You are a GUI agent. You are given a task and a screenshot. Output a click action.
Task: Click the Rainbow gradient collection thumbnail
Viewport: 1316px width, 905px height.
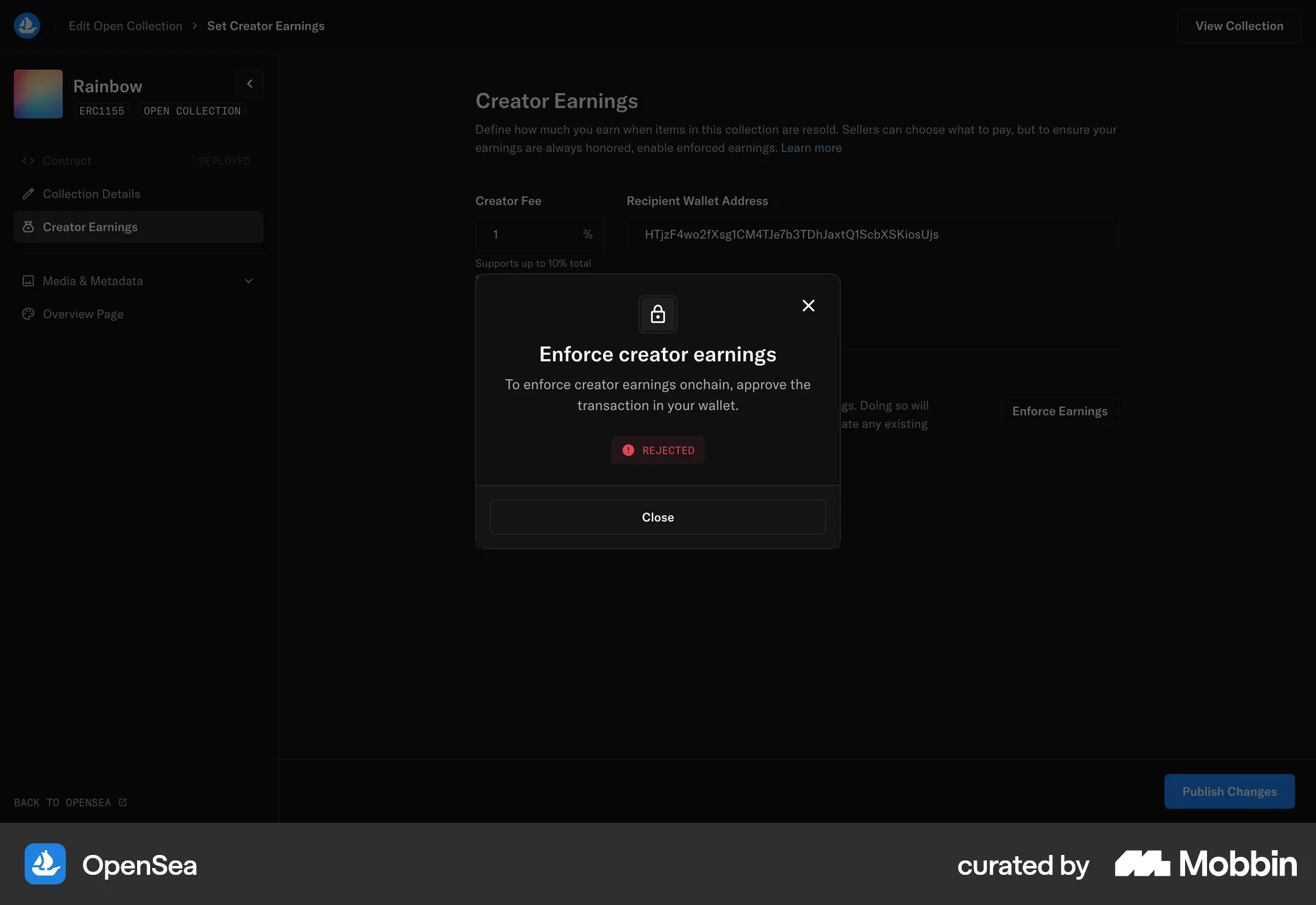(38, 93)
